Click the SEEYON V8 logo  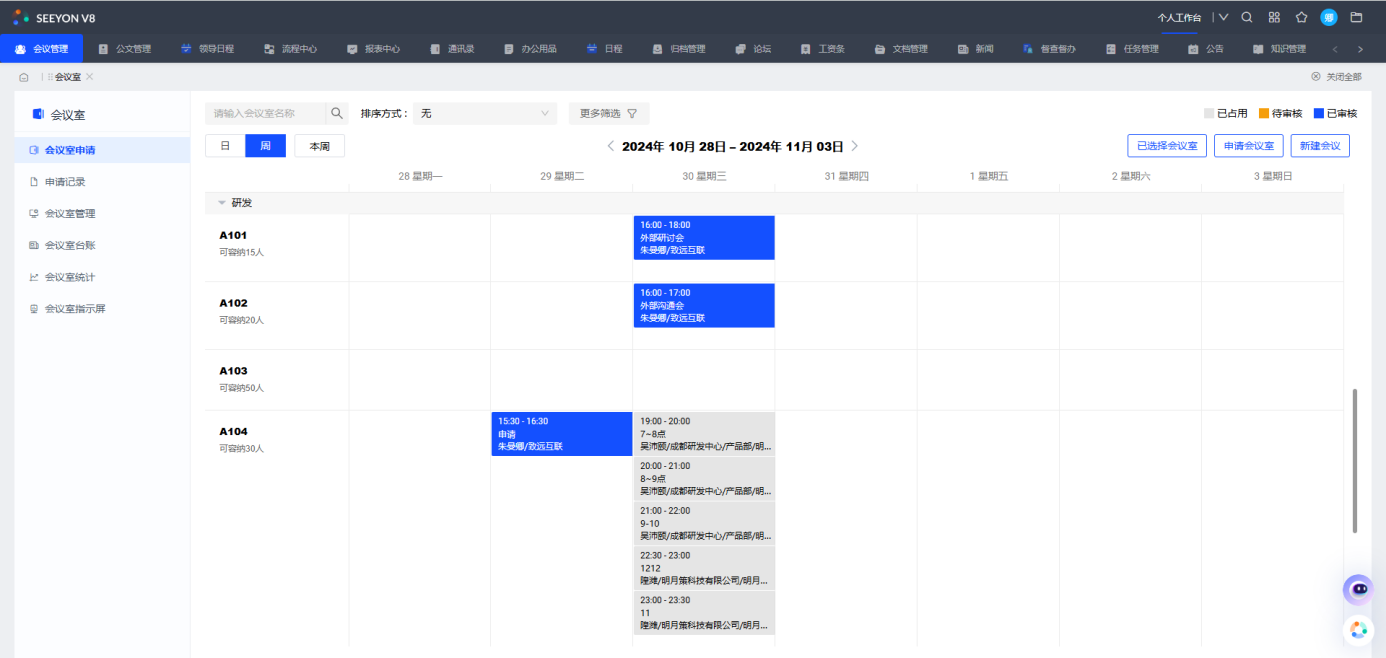coord(54,17)
